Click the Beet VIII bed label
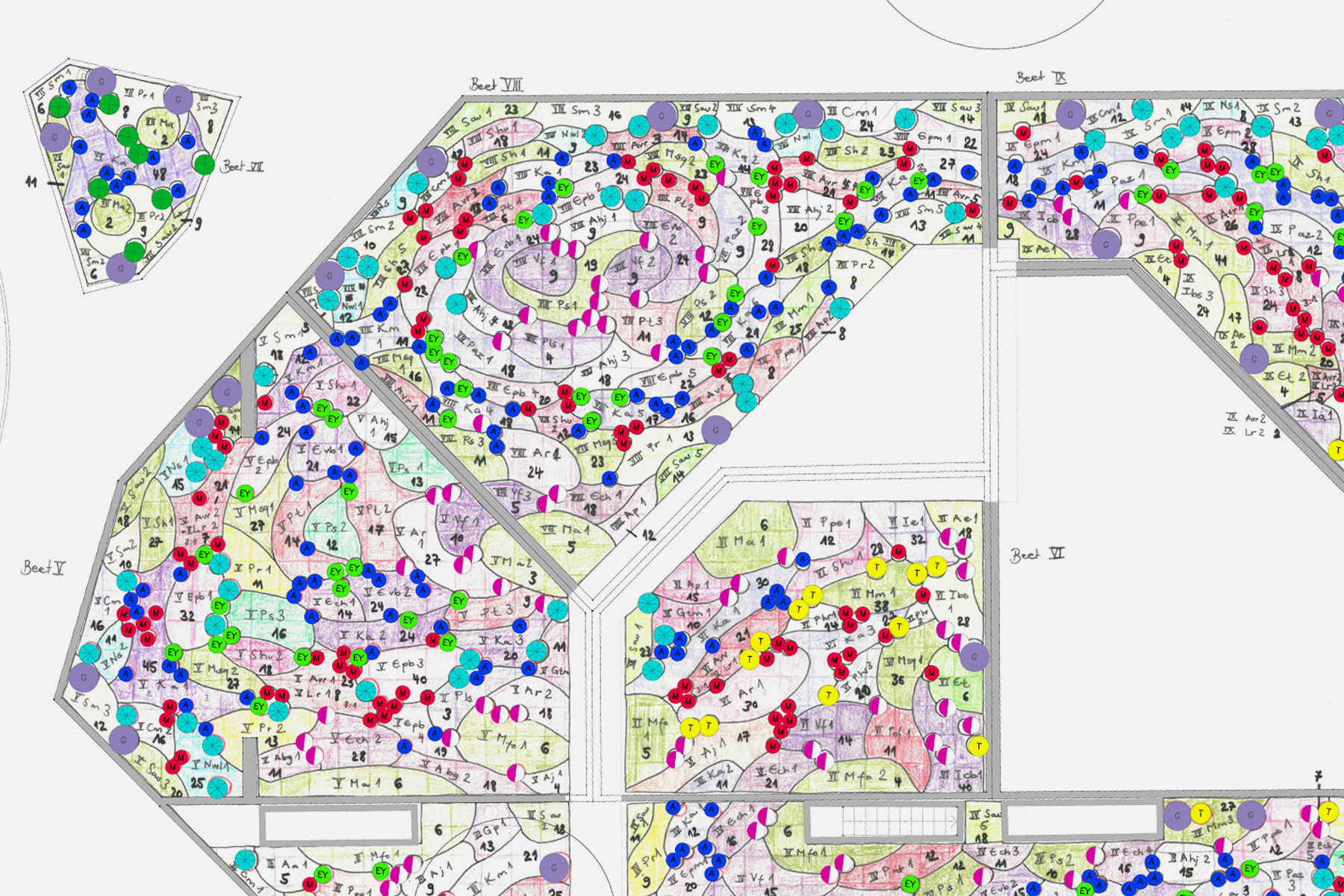1344x896 pixels. point(496,85)
